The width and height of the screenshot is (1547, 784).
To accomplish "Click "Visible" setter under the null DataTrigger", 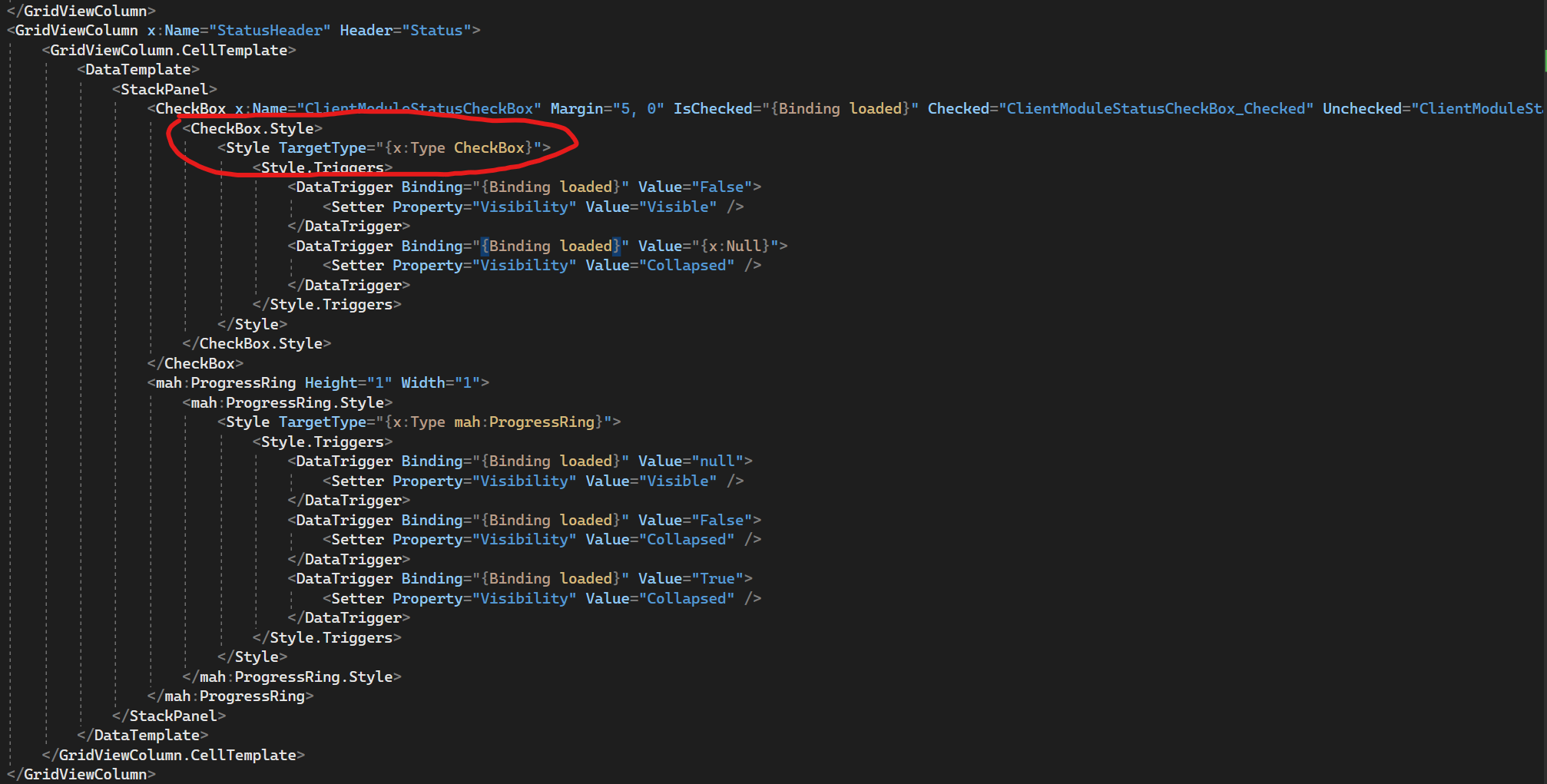I will tap(677, 481).
